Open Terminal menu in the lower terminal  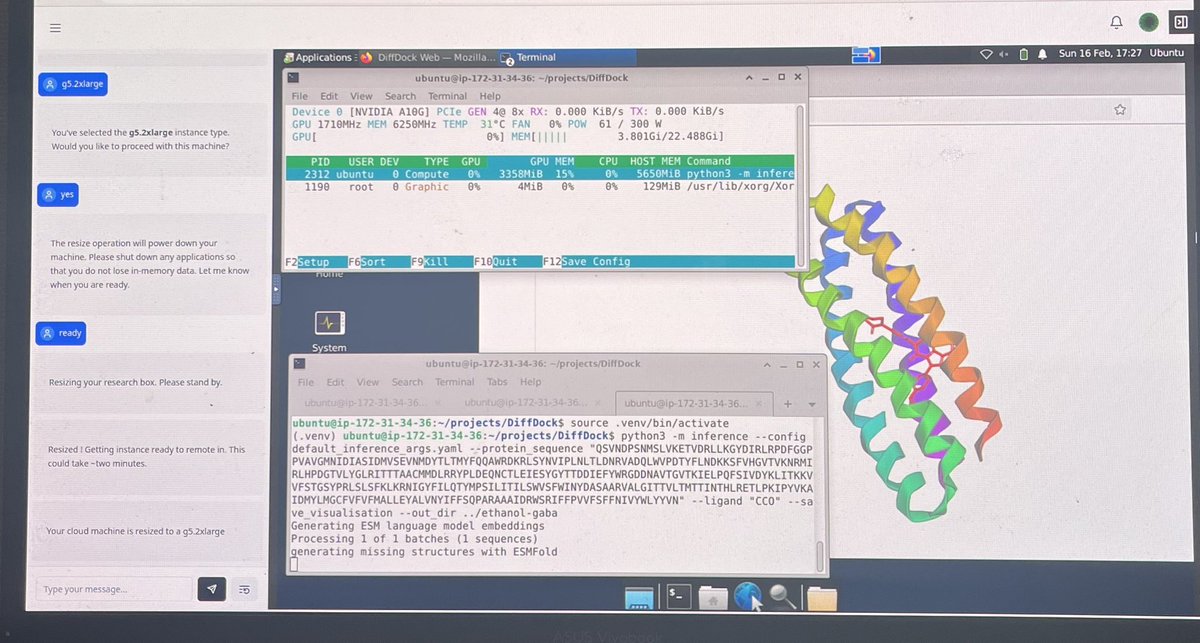point(454,382)
